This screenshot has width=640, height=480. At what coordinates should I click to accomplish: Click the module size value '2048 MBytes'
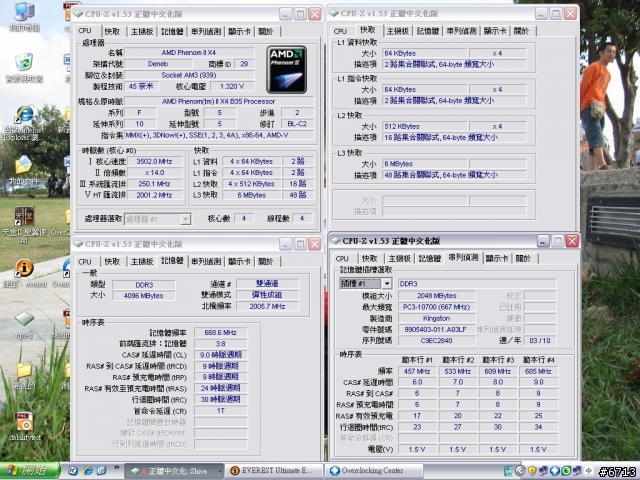436,296
